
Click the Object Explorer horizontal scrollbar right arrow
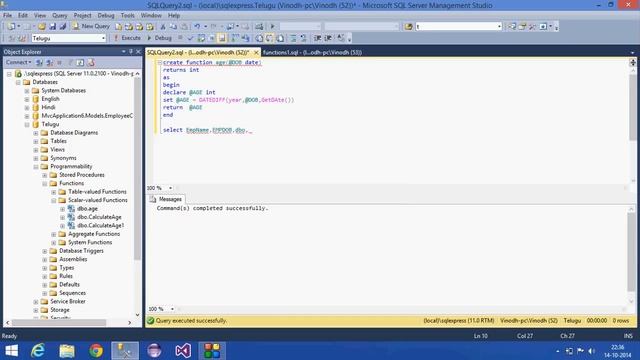129,322
